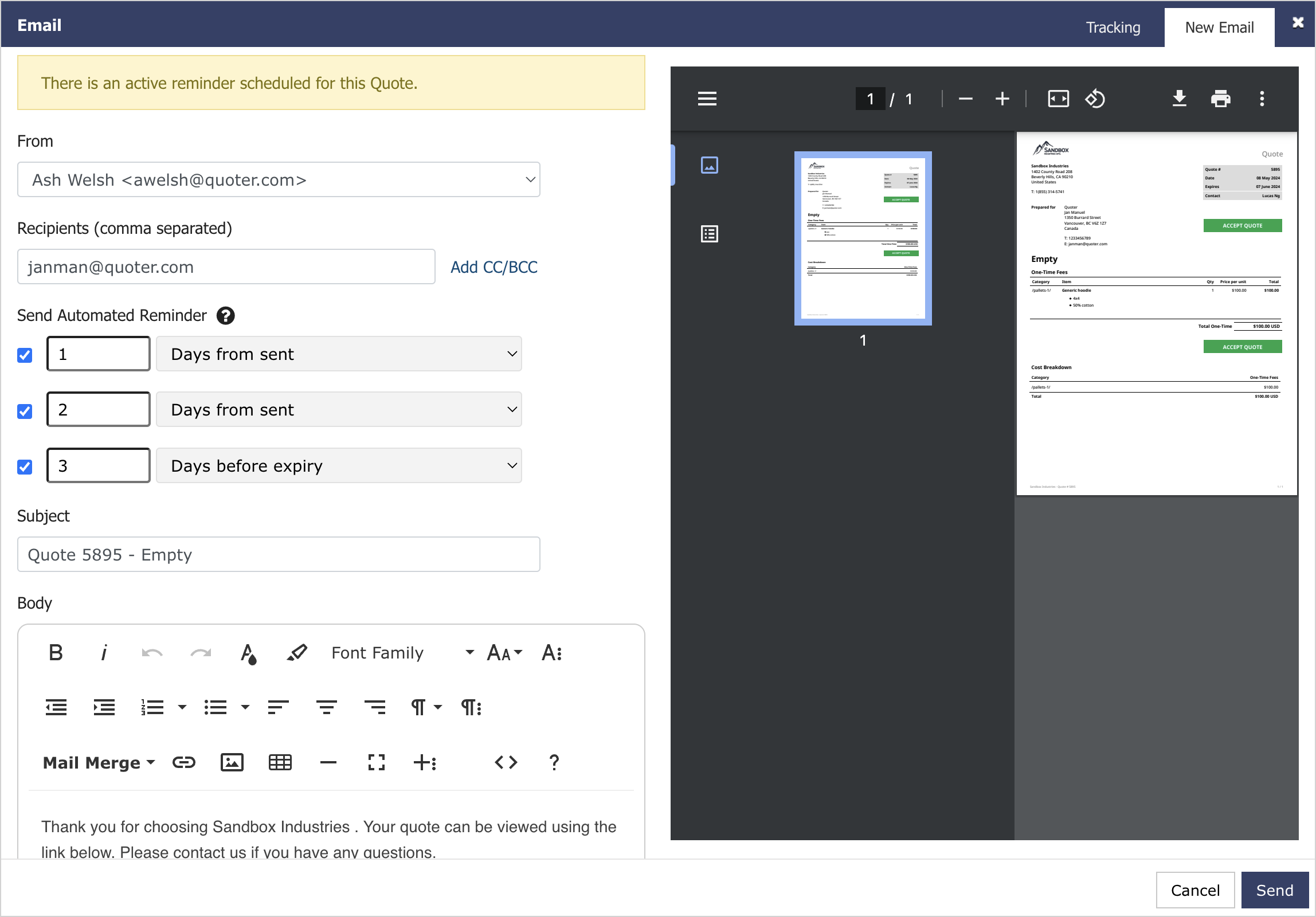Open the Mail Merge dropdown
Screen dimensions: 1316x917
tap(99, 763)
